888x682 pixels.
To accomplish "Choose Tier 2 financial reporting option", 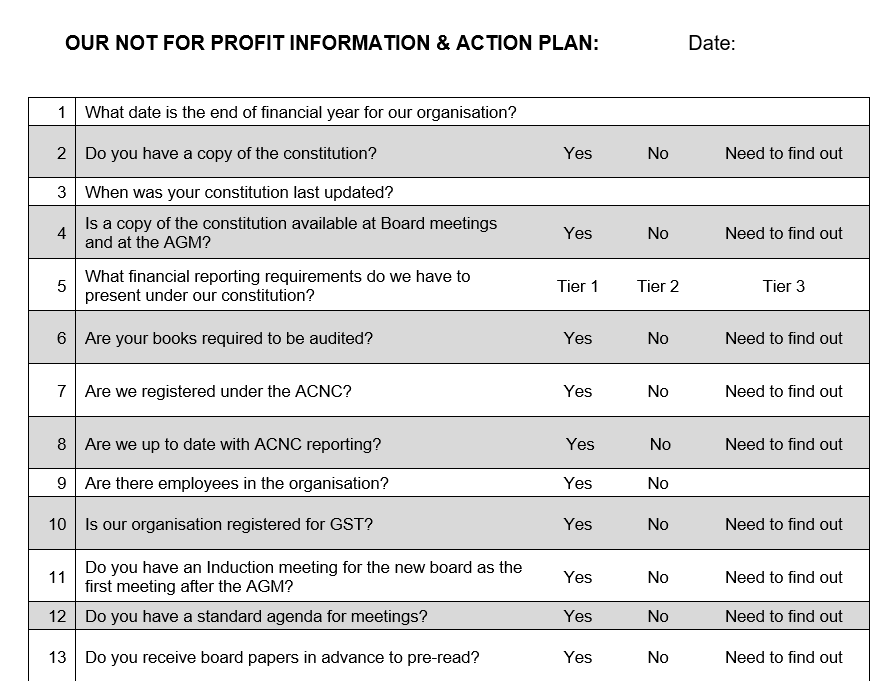I will click(x=658, y=286).
